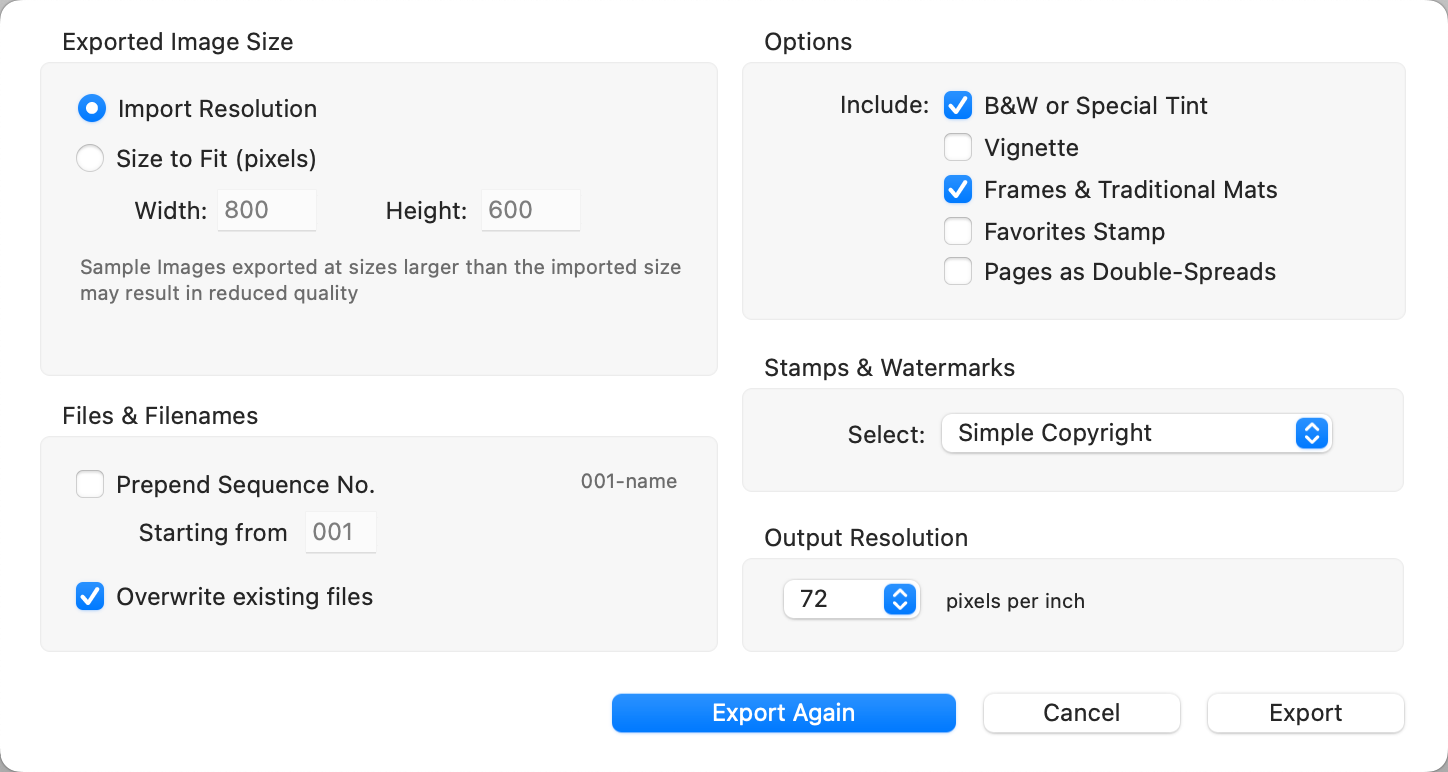Image resolution: width=1448 pixels, height=772 pixels.
Task: Click the Height input field
Action: [530, 210]
